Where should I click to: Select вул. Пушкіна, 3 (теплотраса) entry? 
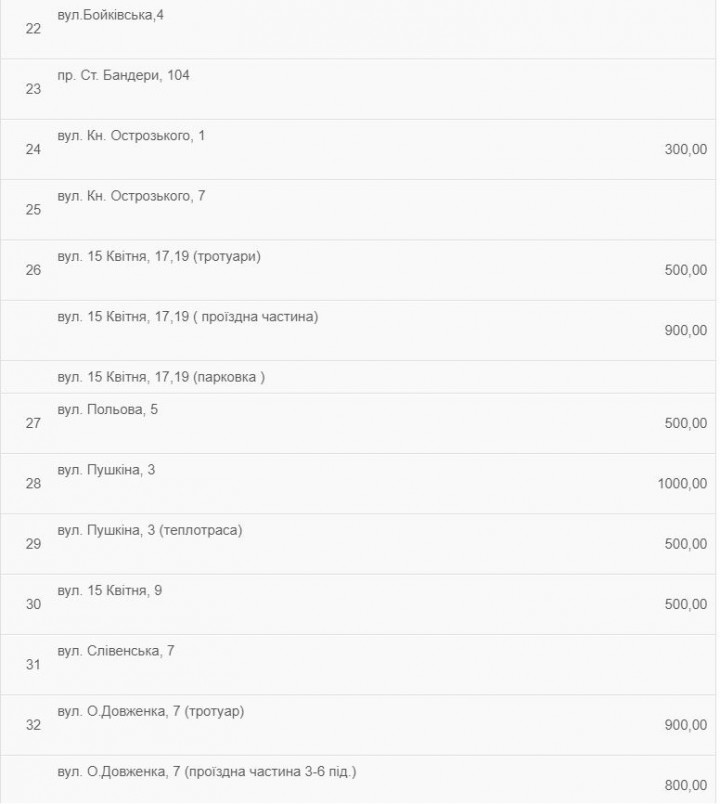click(150, 530)
